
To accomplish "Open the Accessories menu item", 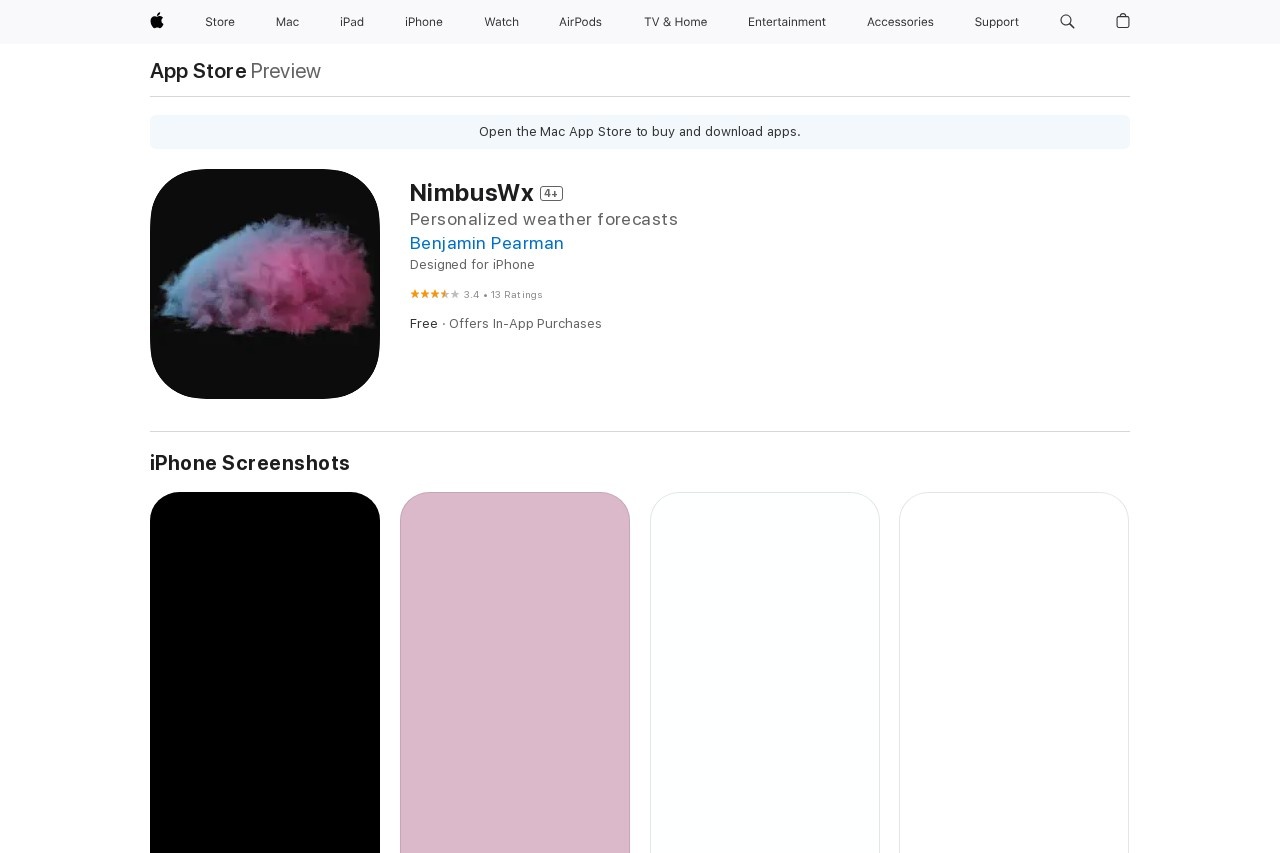I will coord(900,22).
